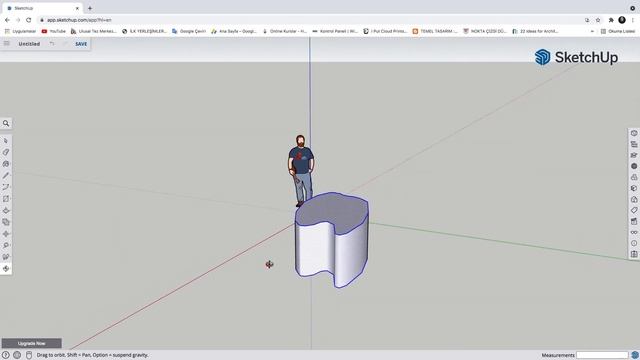Open the Search SketchUp magnifier
The width and height of the screenshot is (640, 360).
point(6,123)
